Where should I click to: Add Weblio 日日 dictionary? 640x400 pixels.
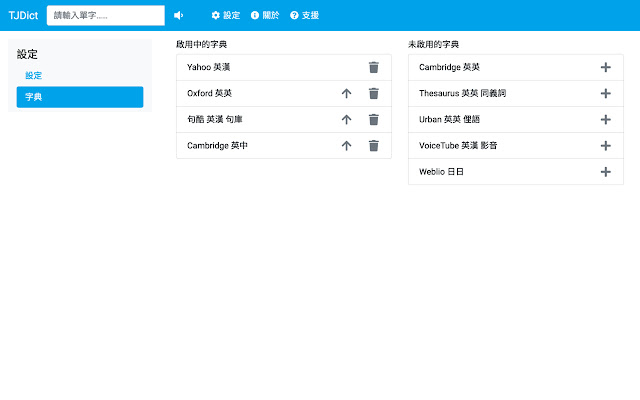click(x=605, y=171)
